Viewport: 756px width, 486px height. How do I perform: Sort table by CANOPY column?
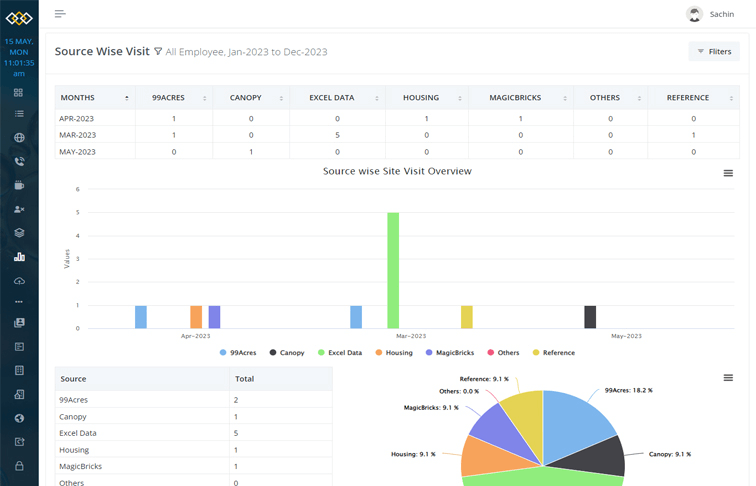pyautogui.click(x=251, y=97)
